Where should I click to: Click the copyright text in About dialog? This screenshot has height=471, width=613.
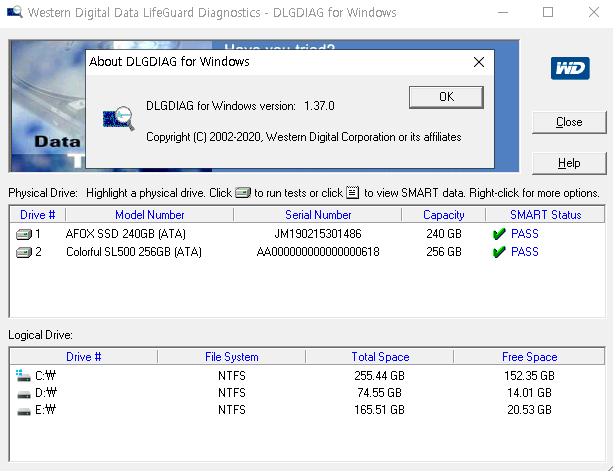pyautogui.click(x=303, y=137)
